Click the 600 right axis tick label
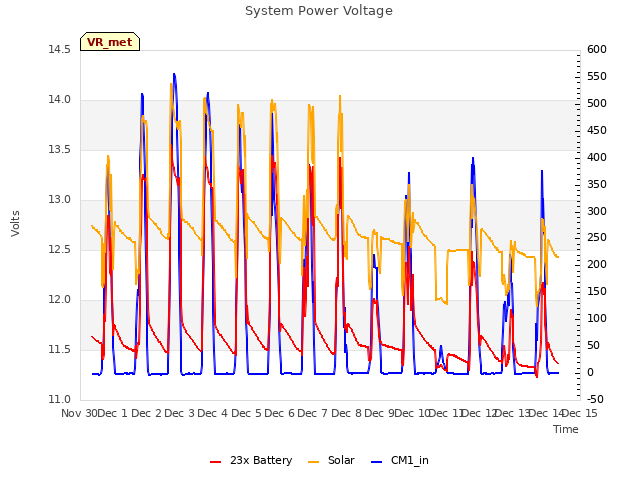Viewport: 640px width, 480px height. point(597,49)
